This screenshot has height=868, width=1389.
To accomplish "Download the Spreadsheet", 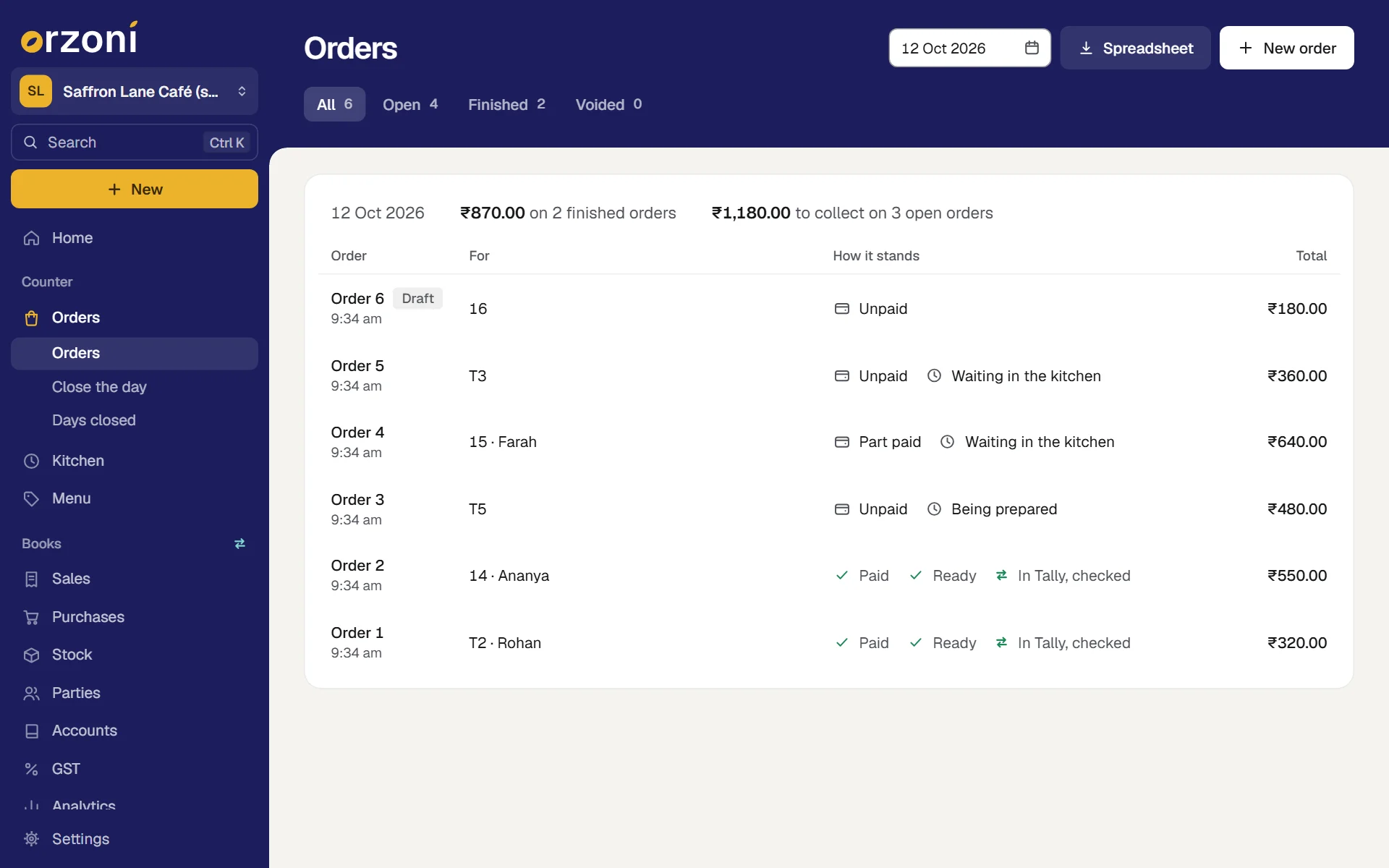I will [1135, 48].
